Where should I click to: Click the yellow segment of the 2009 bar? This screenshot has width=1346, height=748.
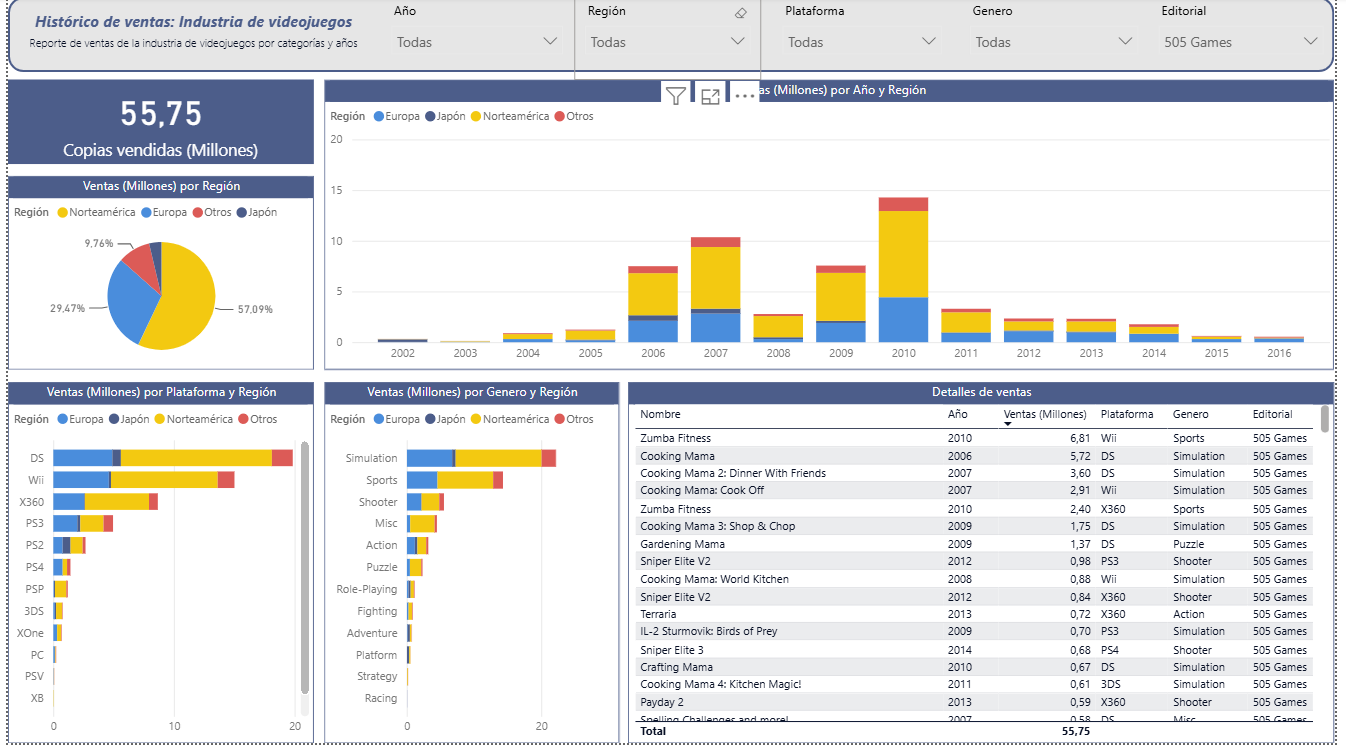pos(841,297)
